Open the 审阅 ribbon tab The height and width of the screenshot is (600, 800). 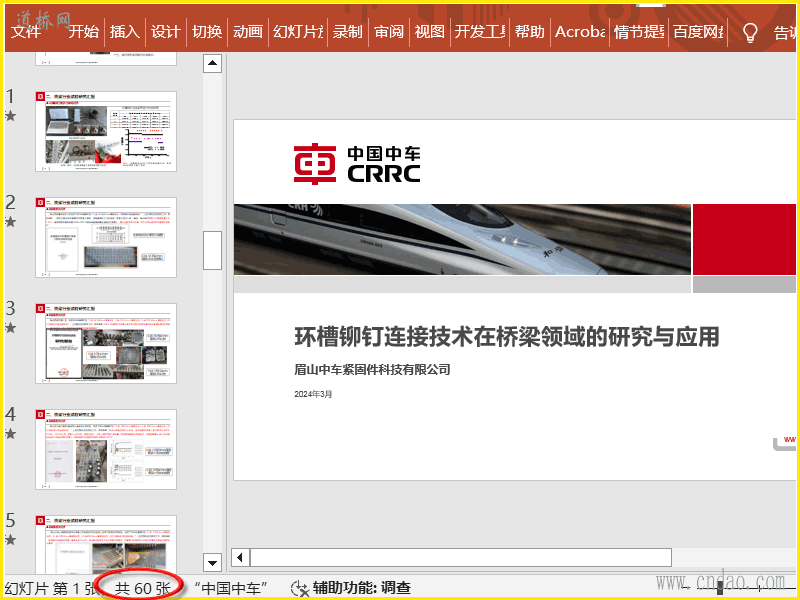pyautogui.click(x=389, y=32)
